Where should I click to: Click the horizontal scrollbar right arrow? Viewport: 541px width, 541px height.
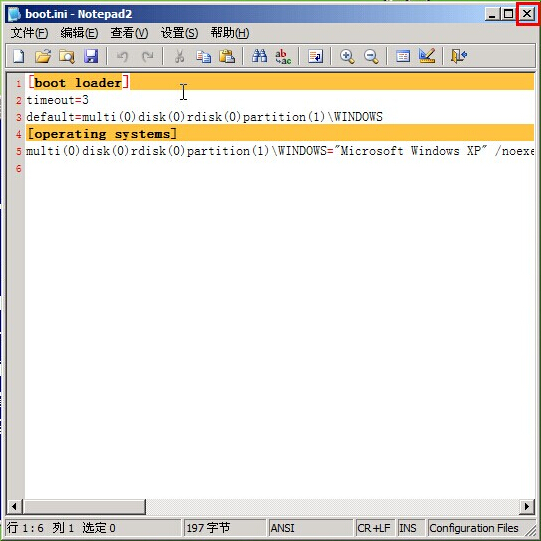pos(527,506)
